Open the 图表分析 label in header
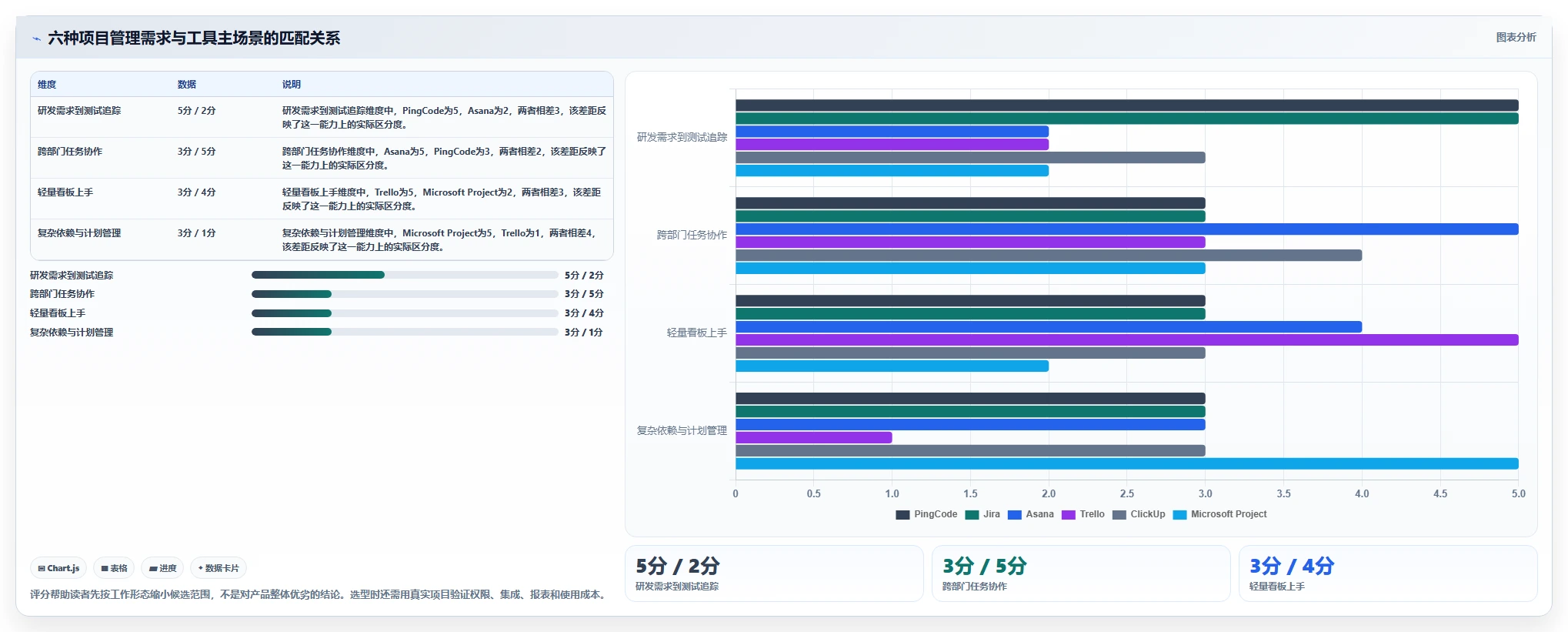 click(1516, 37)
